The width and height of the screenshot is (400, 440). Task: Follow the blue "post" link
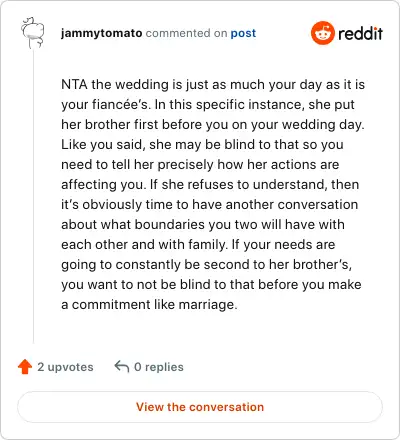243,33
